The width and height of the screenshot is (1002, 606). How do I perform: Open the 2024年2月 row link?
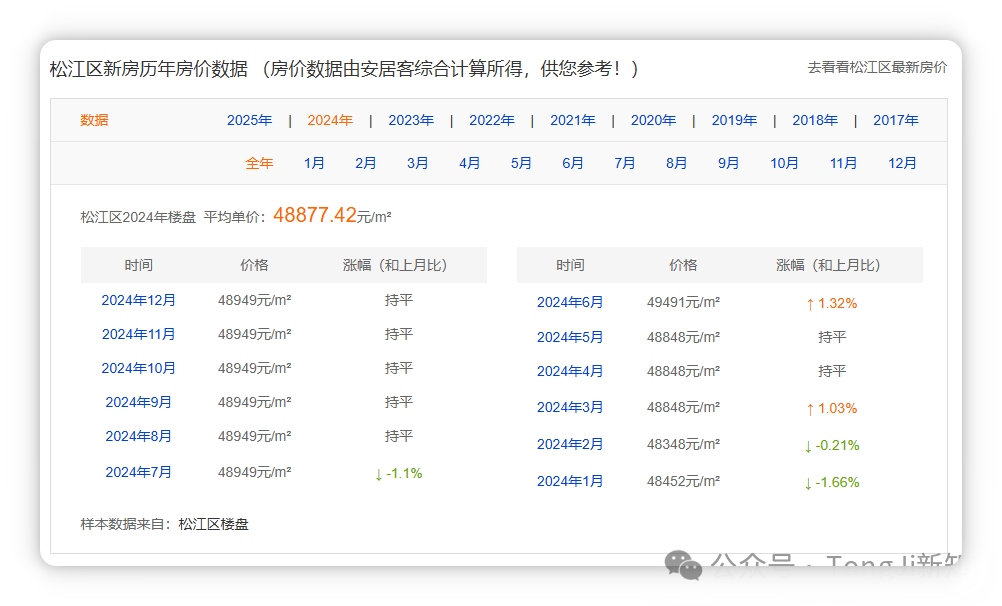pyautogui.click(x=569, y=444)
